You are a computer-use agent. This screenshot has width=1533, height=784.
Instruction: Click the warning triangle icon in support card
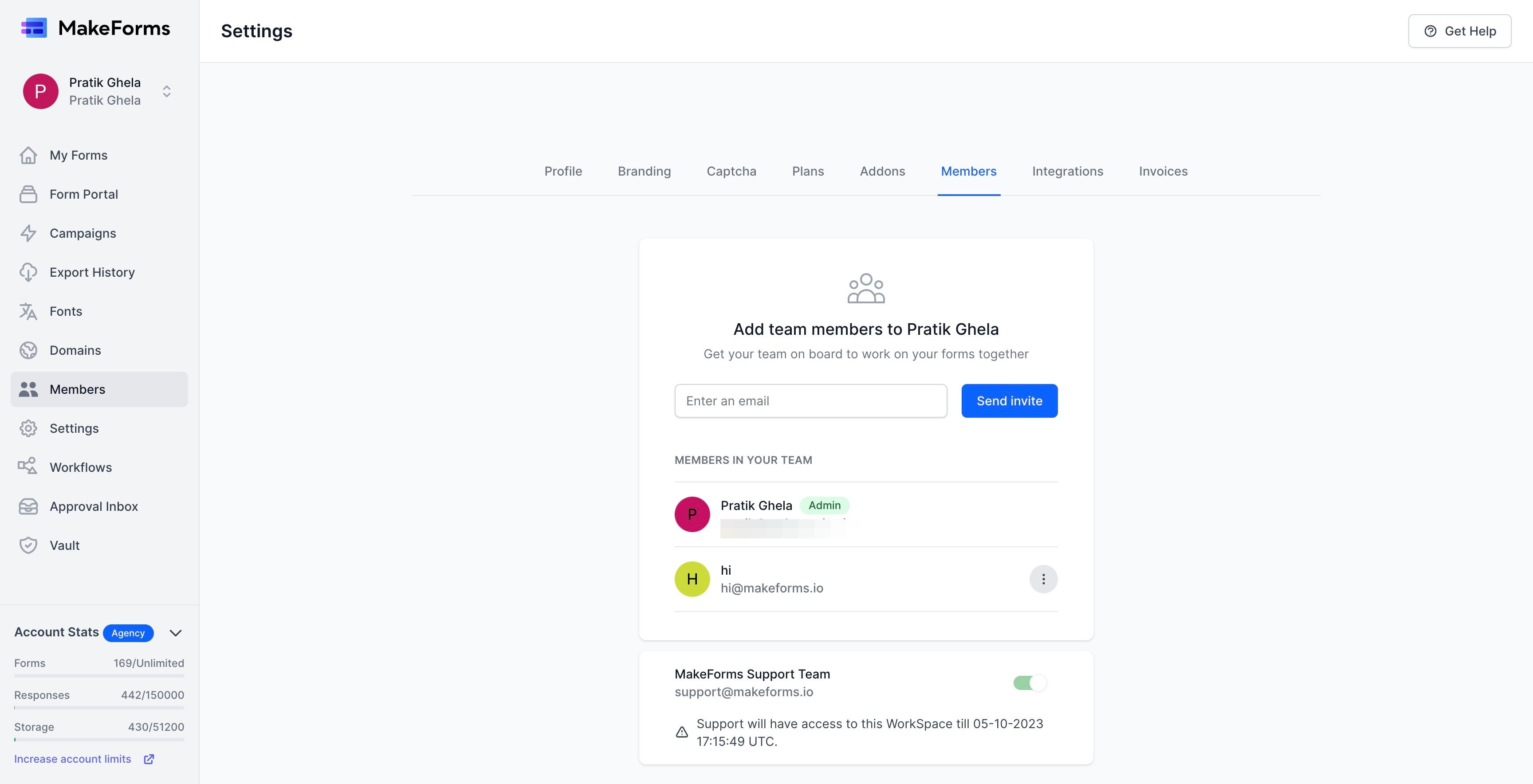[682, 732]
